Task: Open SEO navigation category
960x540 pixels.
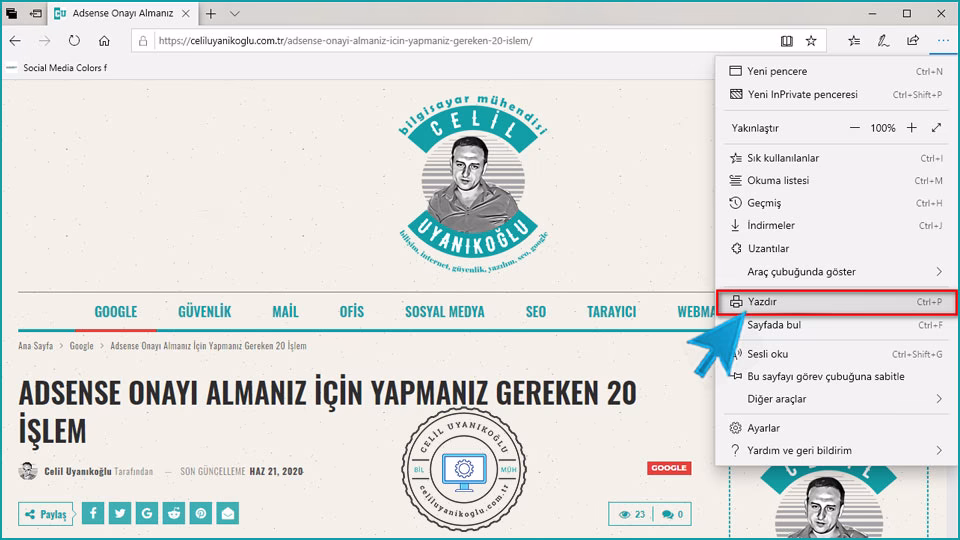Action: tap(536, 312)
